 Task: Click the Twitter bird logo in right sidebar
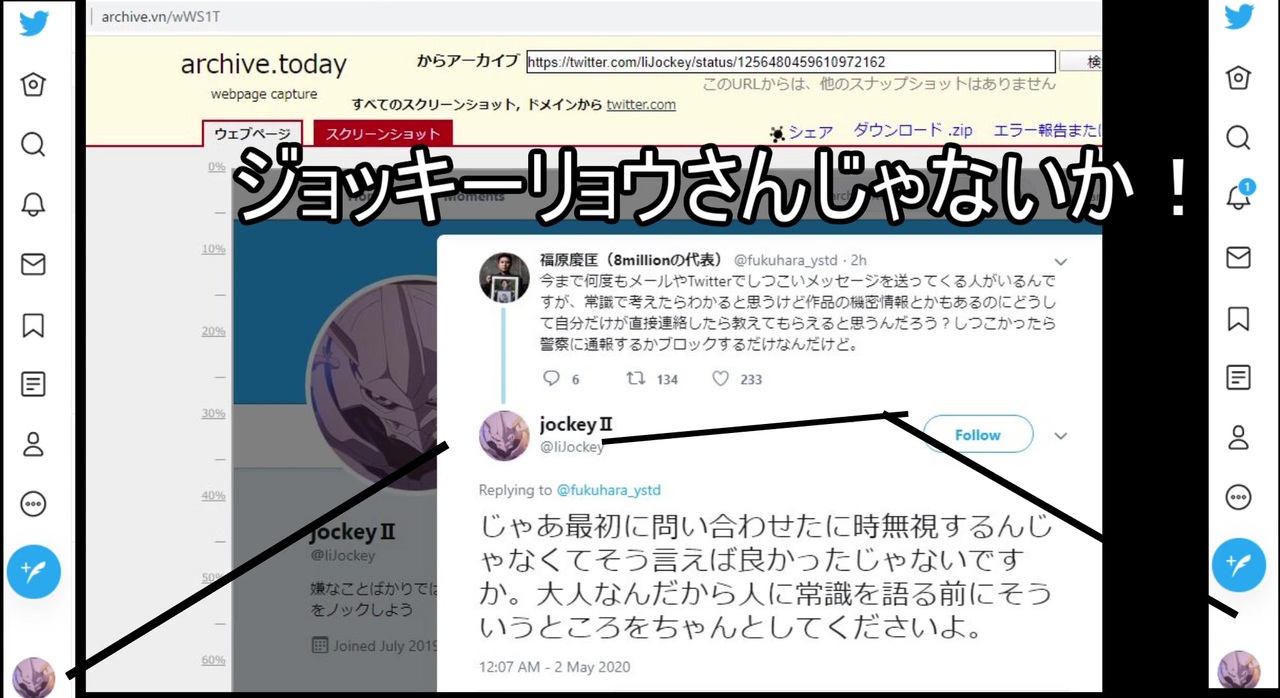pyautogui.click(x=1239, y=17)
